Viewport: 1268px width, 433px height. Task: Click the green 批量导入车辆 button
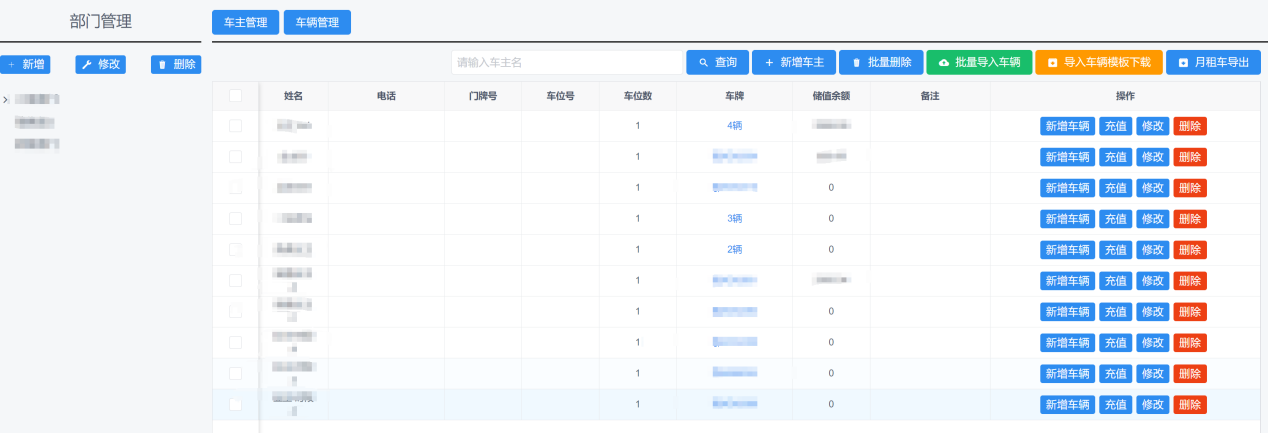pos(979,62)
